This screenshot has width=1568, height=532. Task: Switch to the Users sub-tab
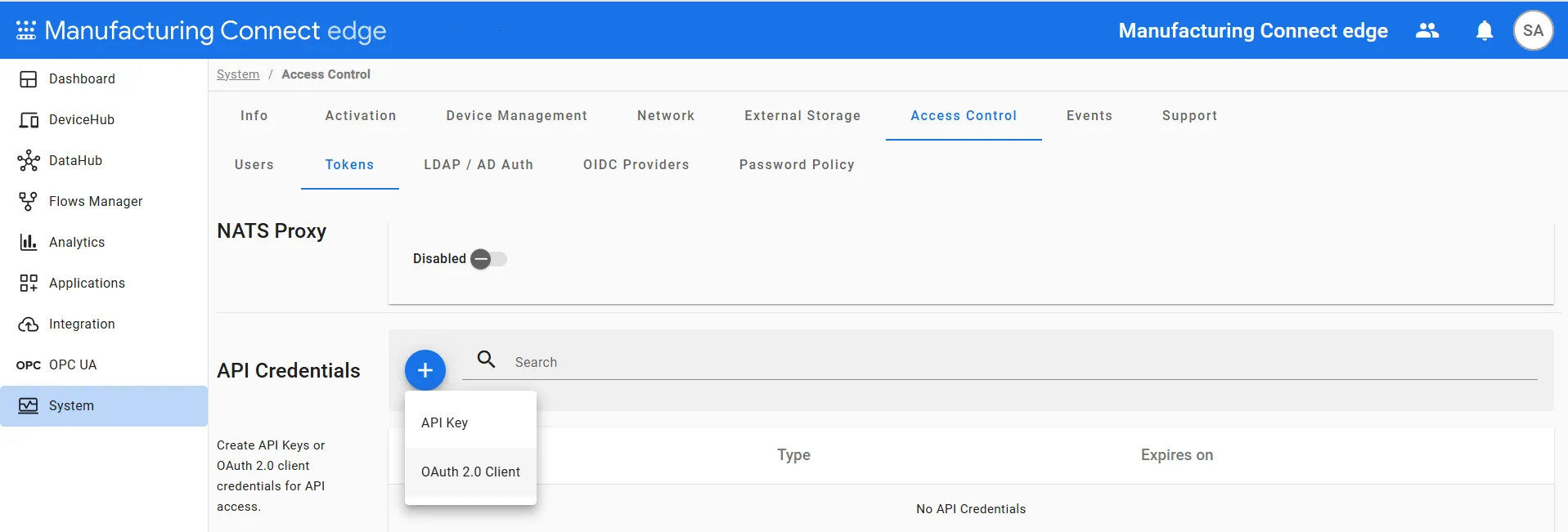pyautogui.click(x=254, y=165)
